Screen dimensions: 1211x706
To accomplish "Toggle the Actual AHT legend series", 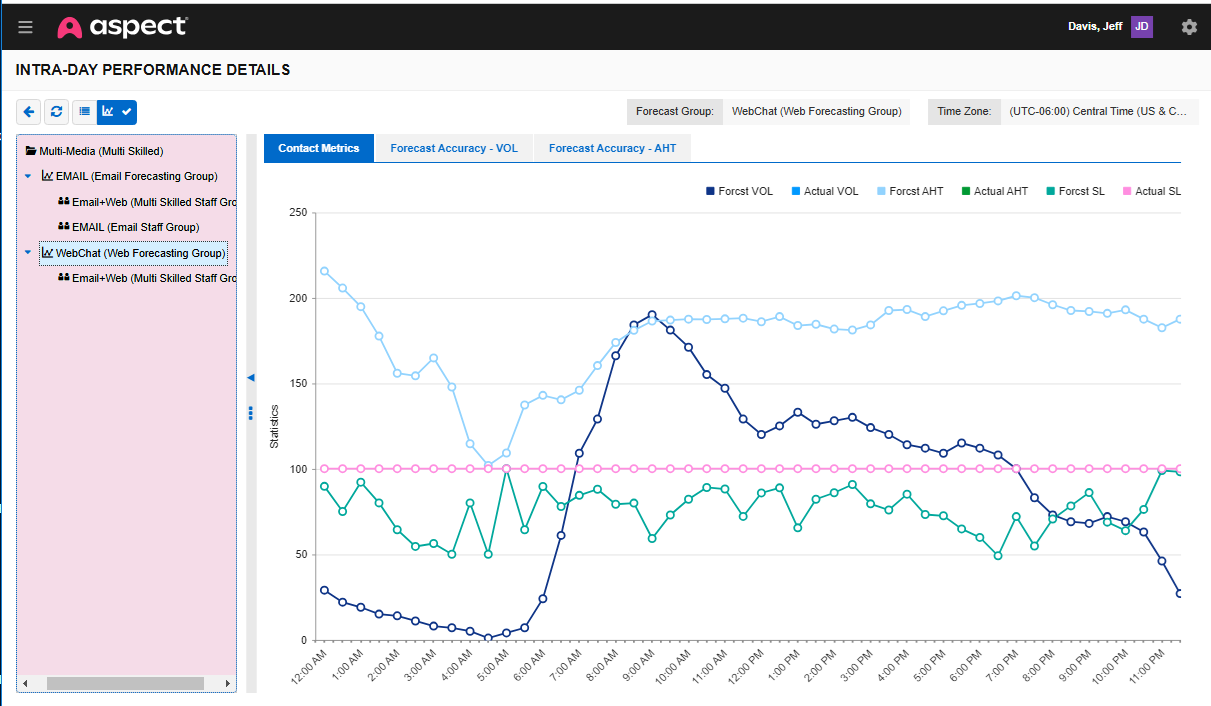I will tap(995, 190).
